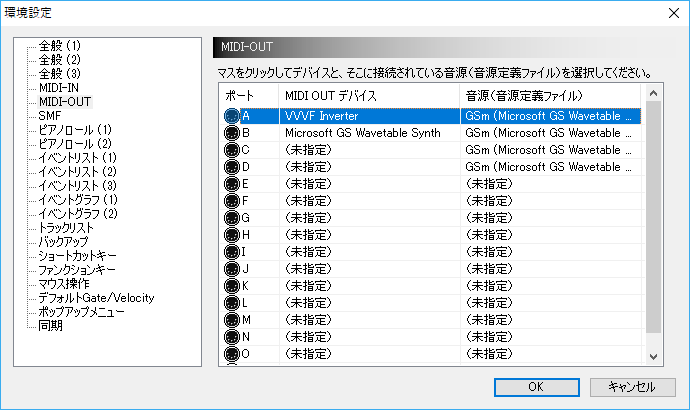Select MIDI-IN in the settings tree
Screen dimensions: 690x410
[59, 88]
